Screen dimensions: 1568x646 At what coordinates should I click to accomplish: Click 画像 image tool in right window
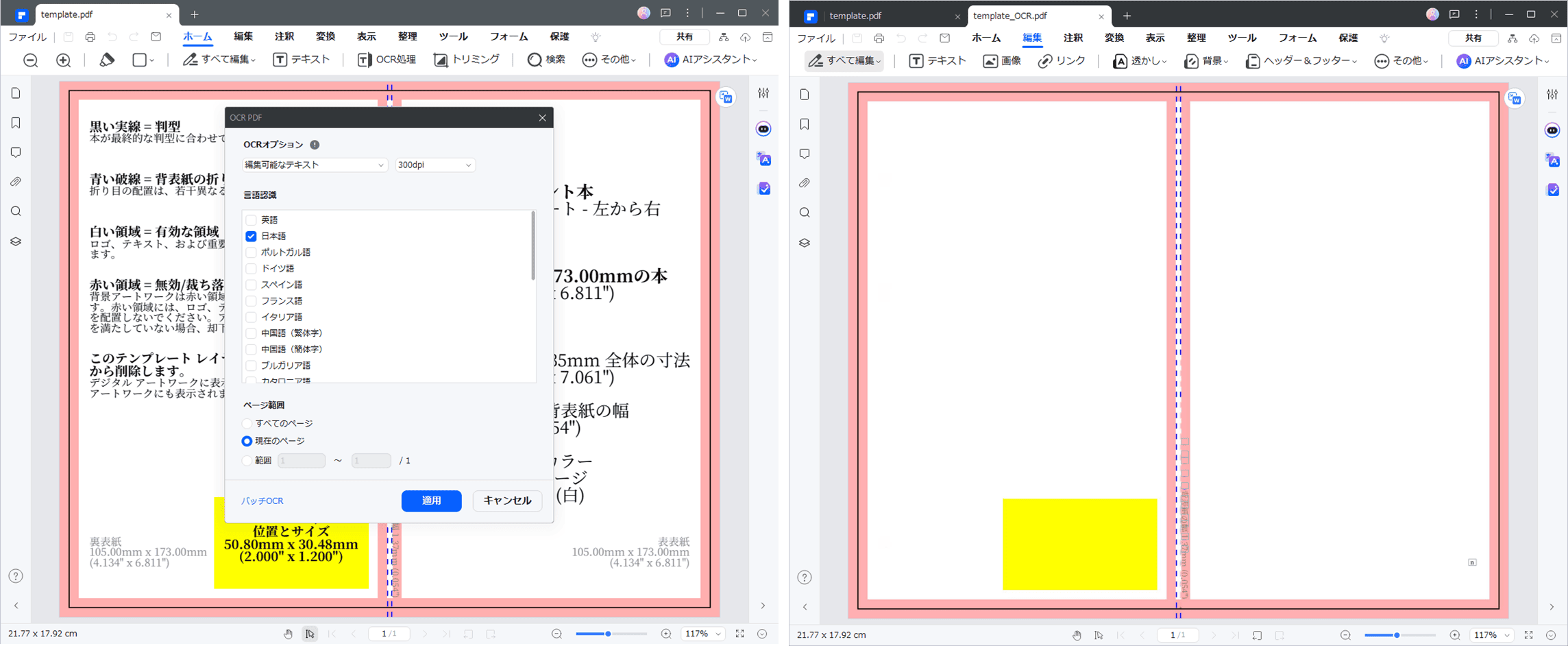[x=1002, y=61]
